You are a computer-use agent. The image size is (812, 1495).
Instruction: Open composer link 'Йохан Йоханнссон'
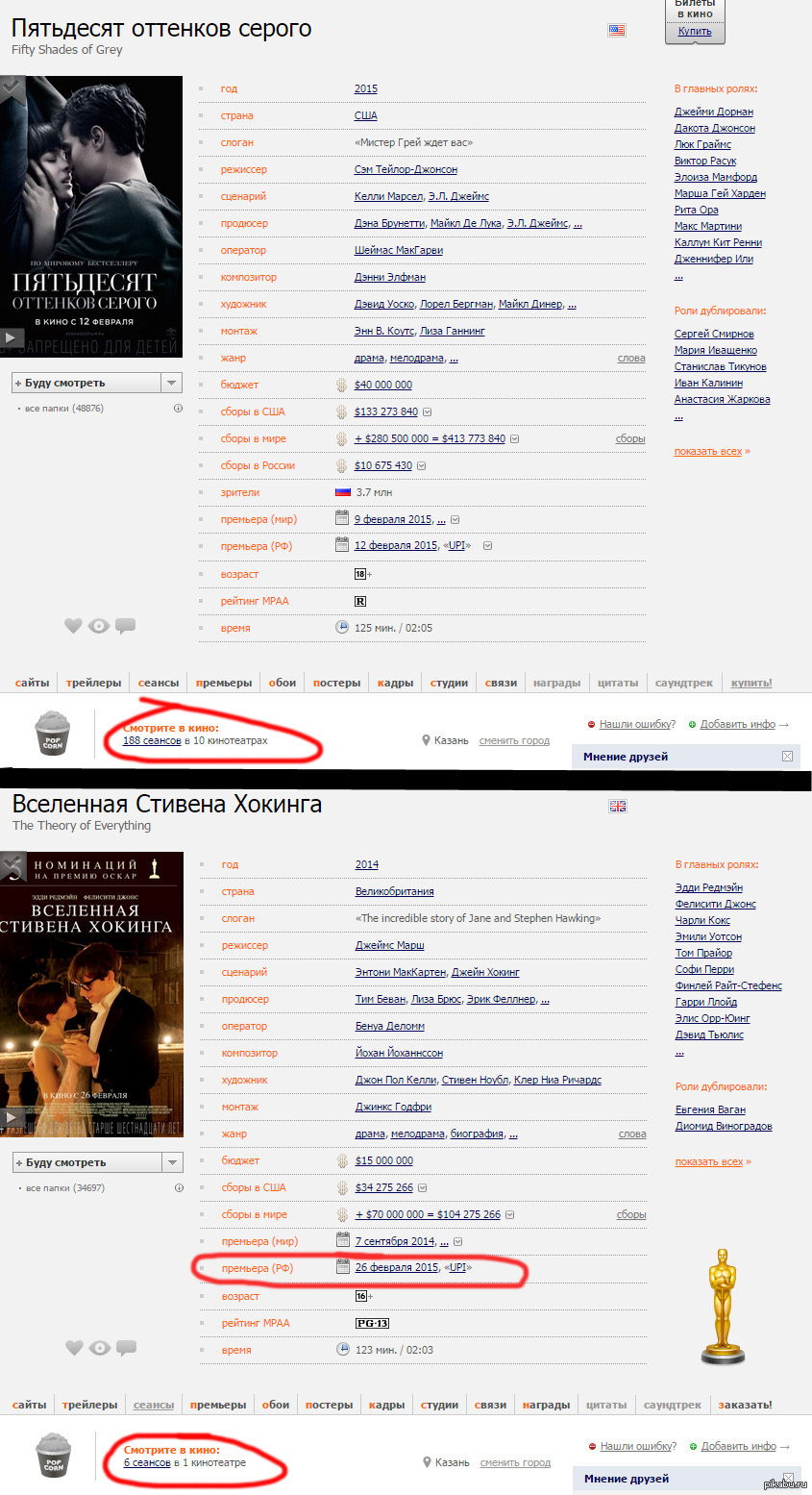(x=399, y=1053)
